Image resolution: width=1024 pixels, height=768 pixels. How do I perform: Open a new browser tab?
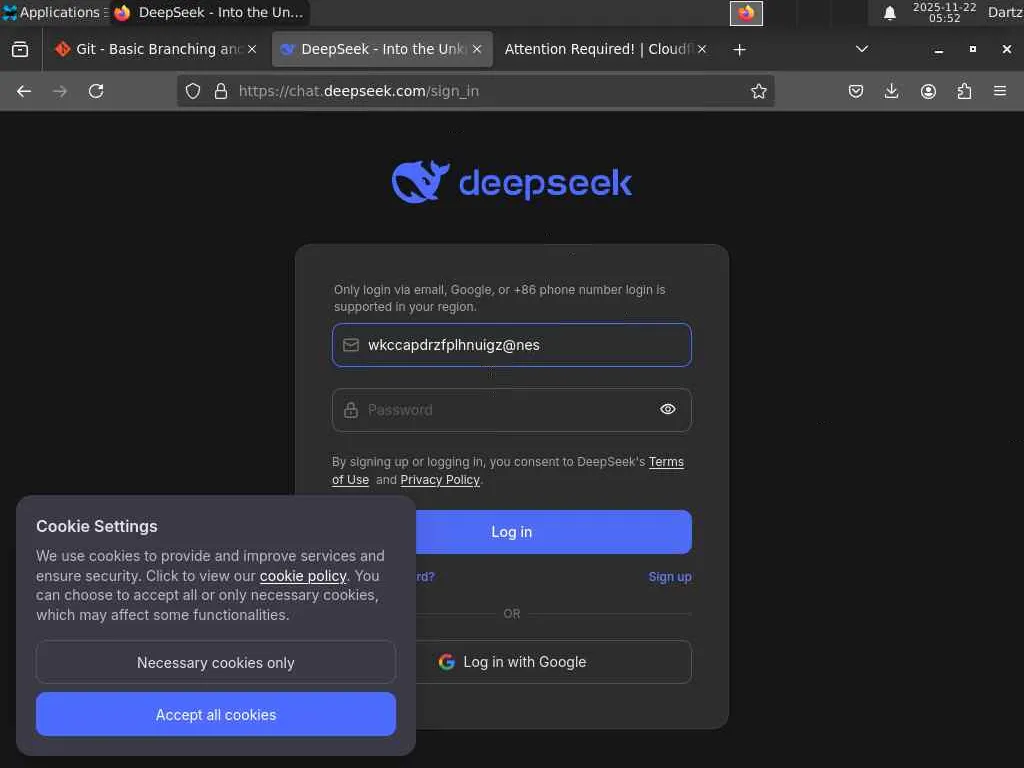pos(739,50)
